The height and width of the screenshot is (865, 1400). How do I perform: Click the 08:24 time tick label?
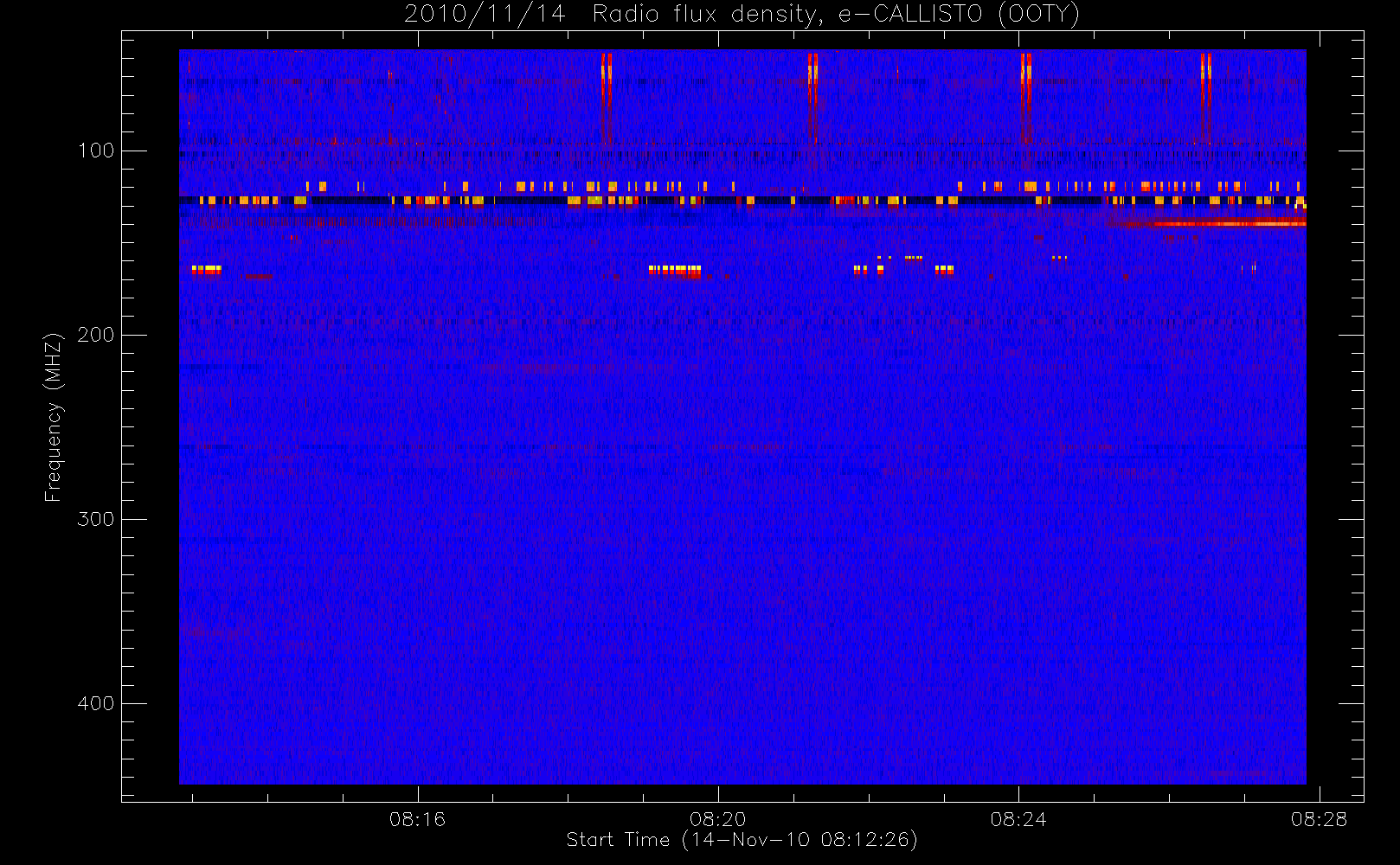click(x=1018, y=819)
